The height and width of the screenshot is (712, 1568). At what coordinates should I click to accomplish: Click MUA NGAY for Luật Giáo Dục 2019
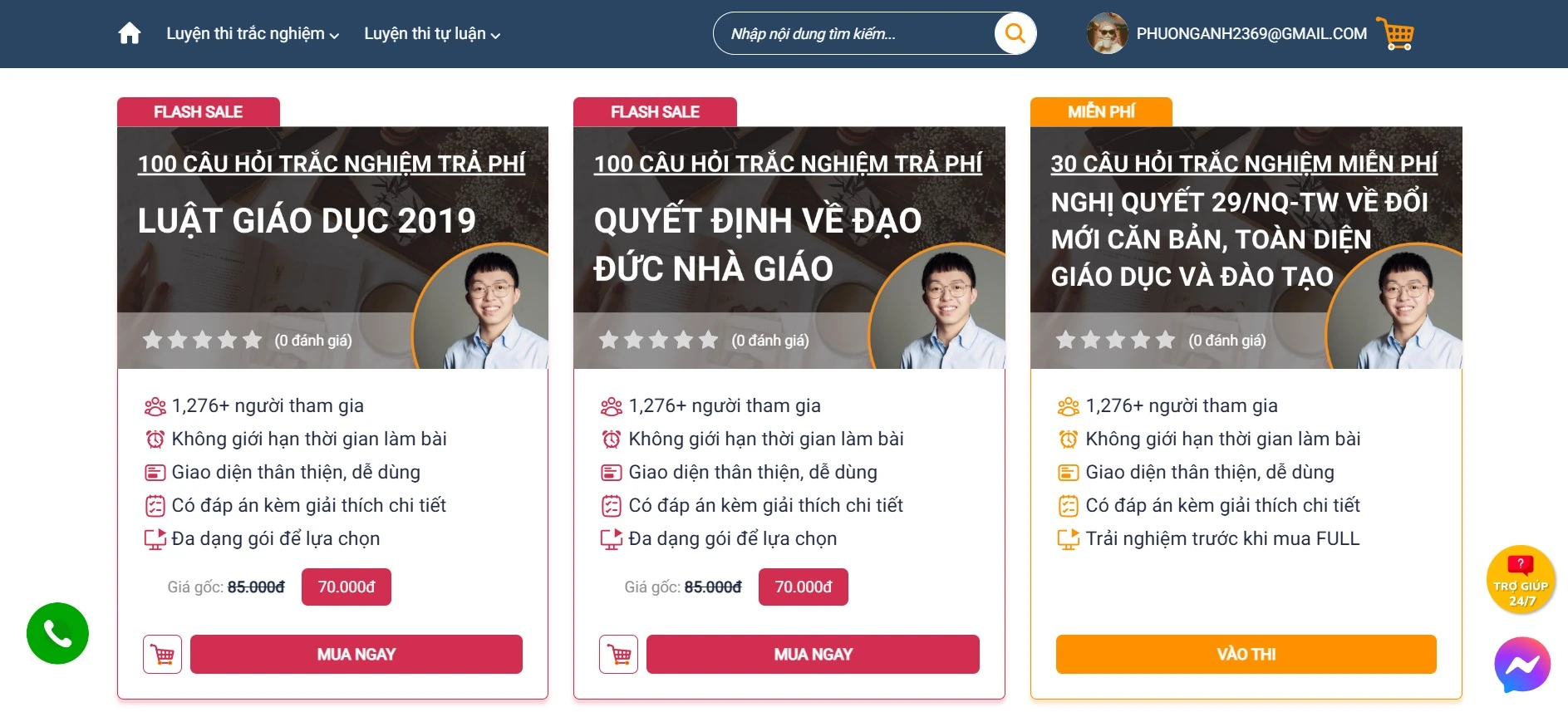pyautogui.click(x=356, y=655)
